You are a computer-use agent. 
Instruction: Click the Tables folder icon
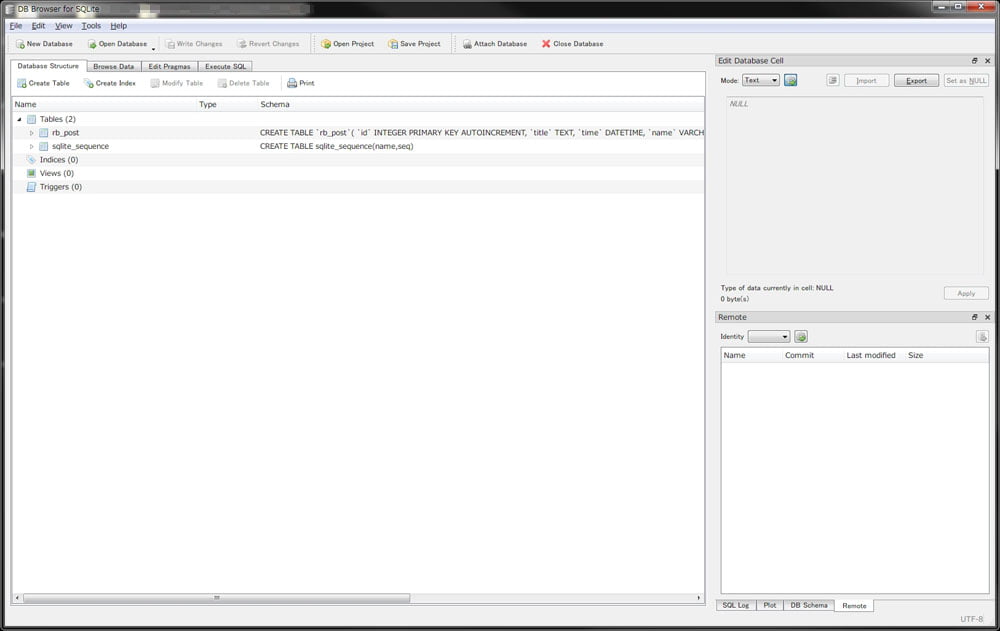click(x=31, y=119)
